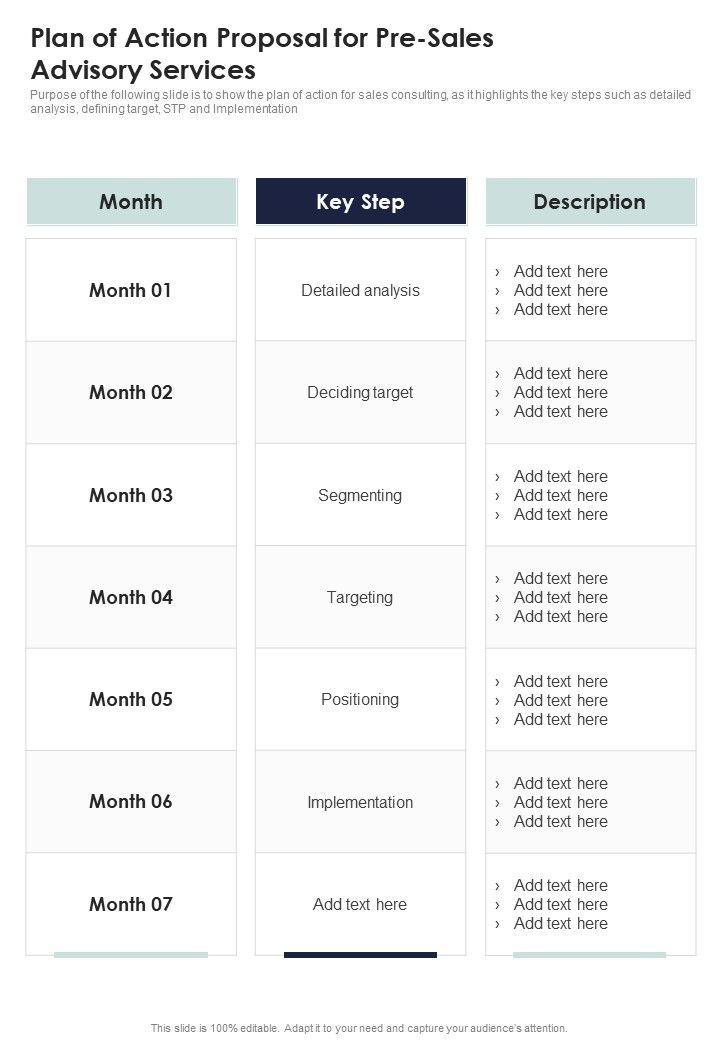Select the Month 03 cell
Screen dimensions: 720x1040
[x=131, y=495]
